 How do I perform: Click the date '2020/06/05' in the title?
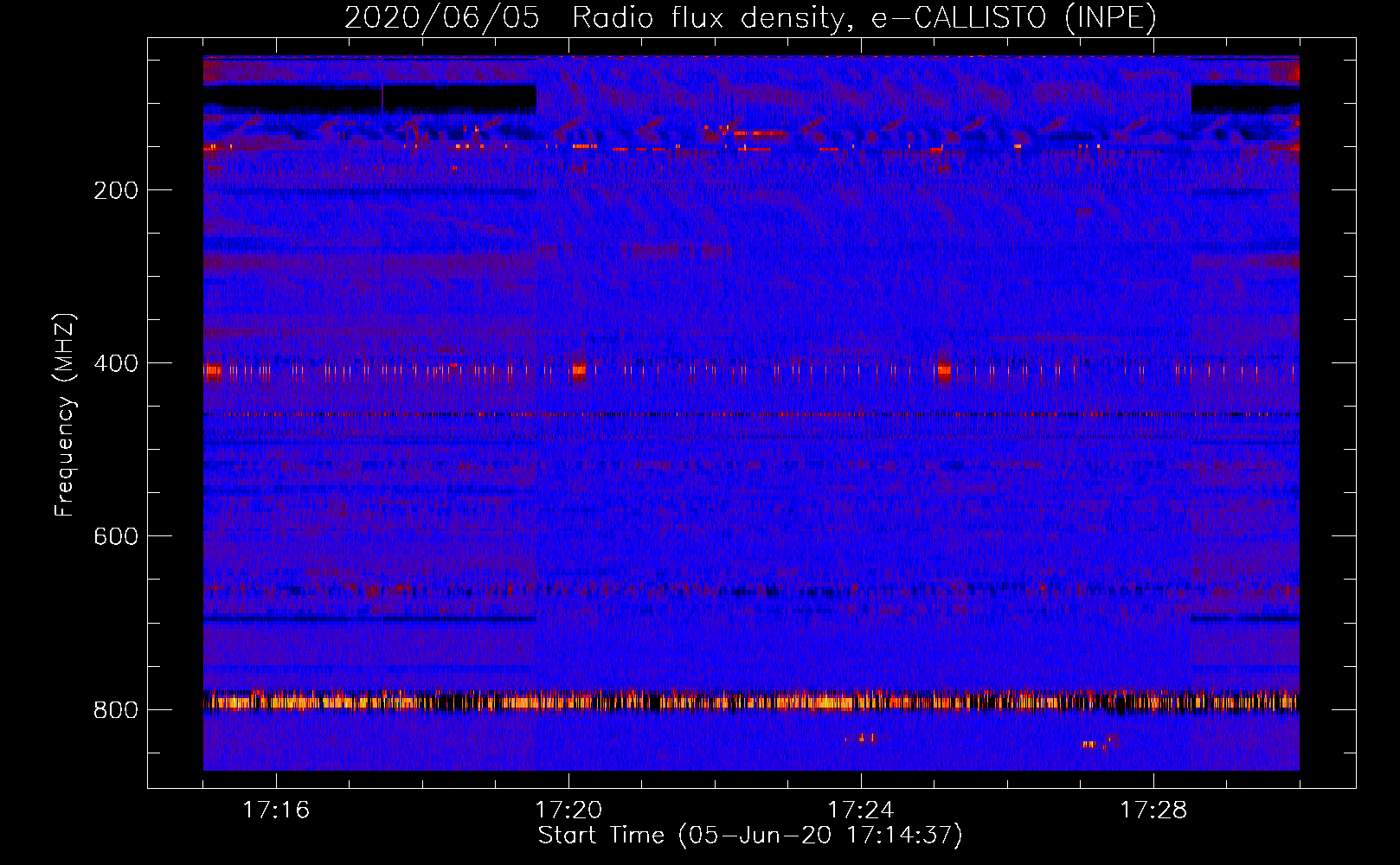tap(442, 17)
